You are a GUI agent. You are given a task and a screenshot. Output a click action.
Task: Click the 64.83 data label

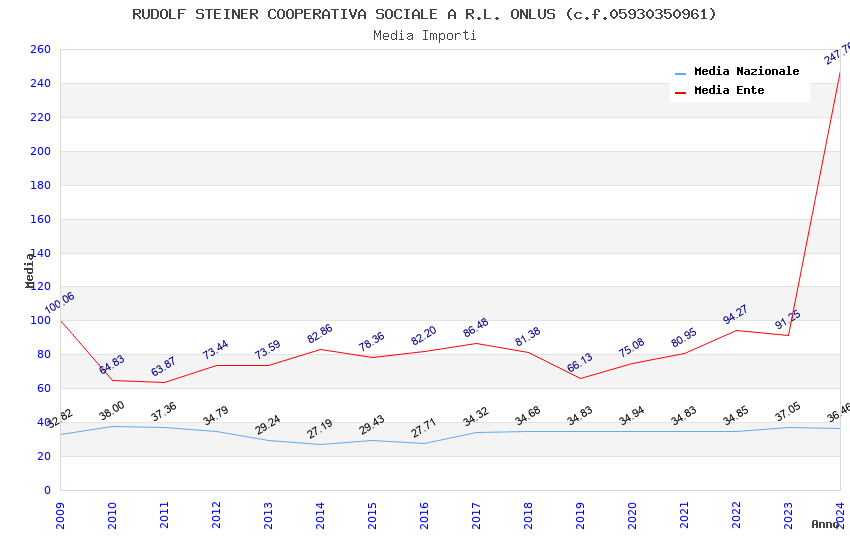coord(112,365)
